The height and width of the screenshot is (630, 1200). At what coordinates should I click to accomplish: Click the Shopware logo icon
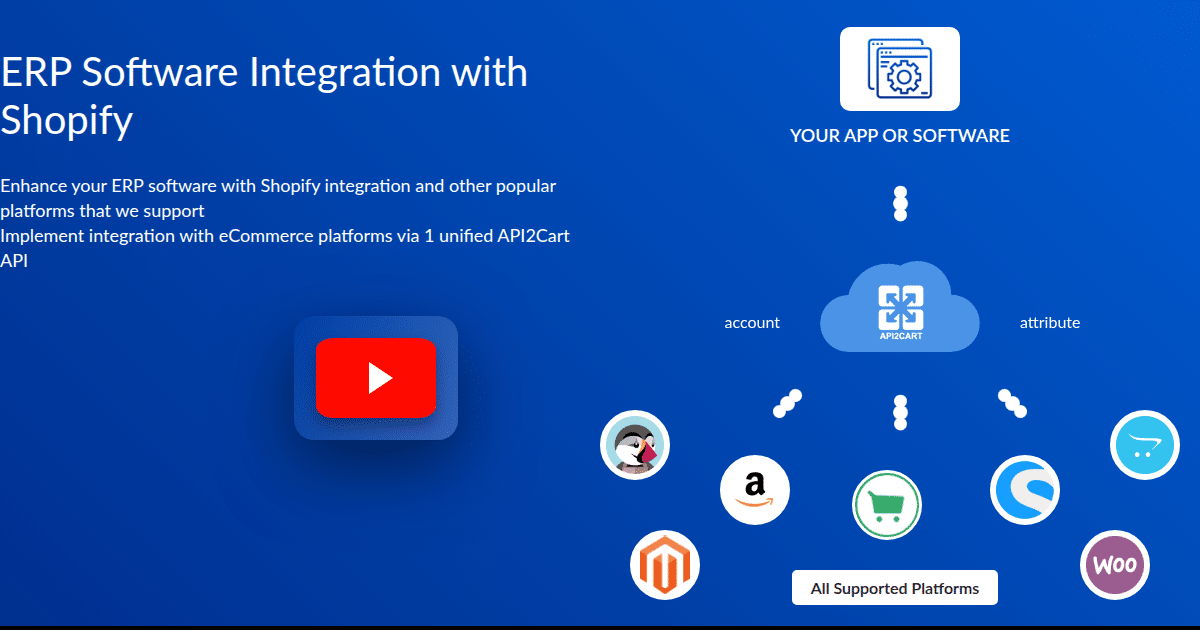[1025, 490]
